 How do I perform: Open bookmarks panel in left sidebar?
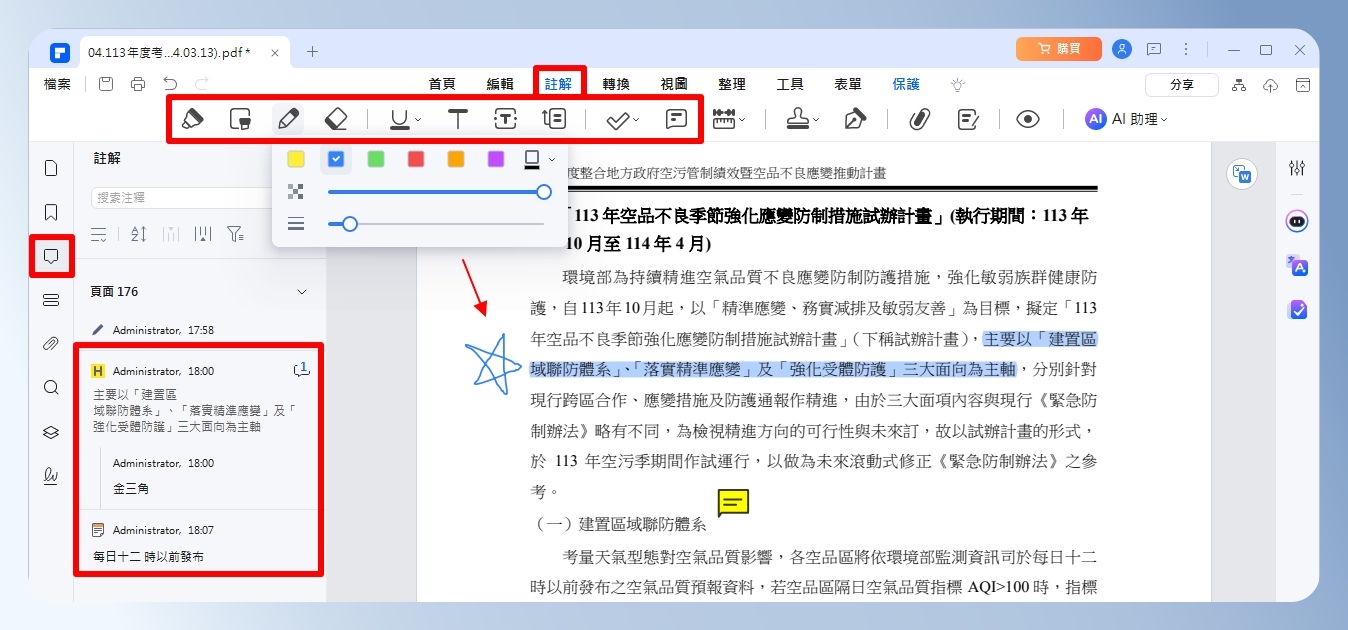pyautogui.click(x=52, y=212)
